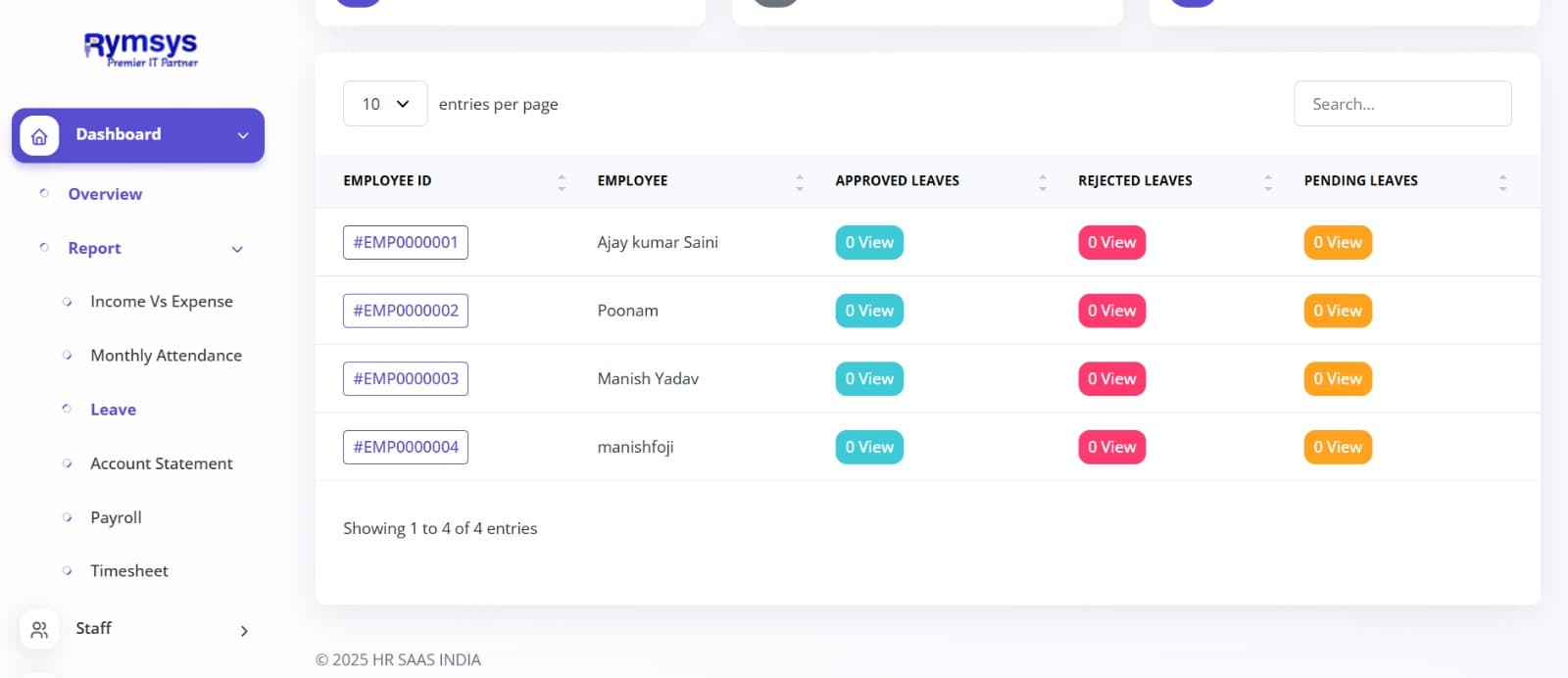The width and height of the screenshot is (1568, 678).
Task: Open the Timesheet report
Action: 129,570
